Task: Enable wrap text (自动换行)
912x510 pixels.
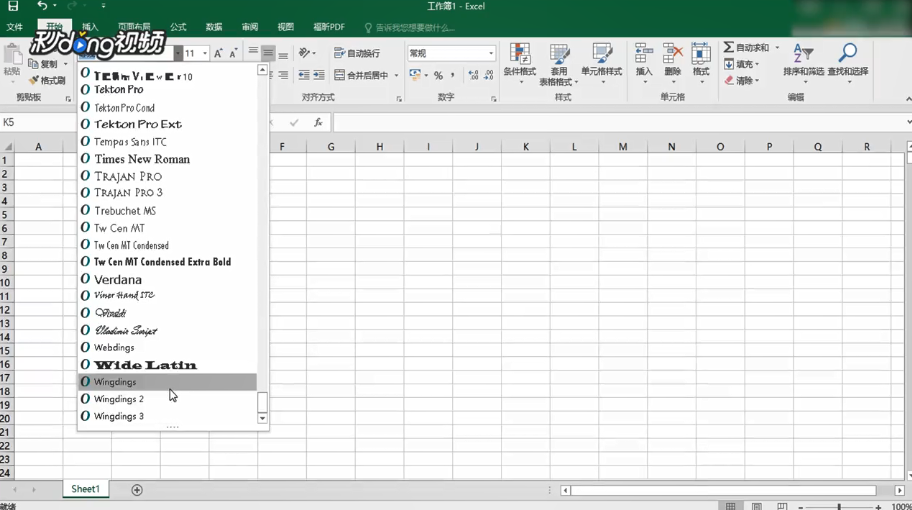Action: (x=357, y=53)
